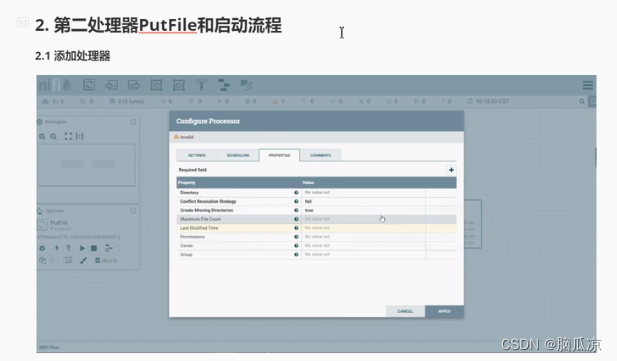The width and height of the screenshot is (617, 361).
Task: Select the Output Port toolbar icon
Action: 134,85
